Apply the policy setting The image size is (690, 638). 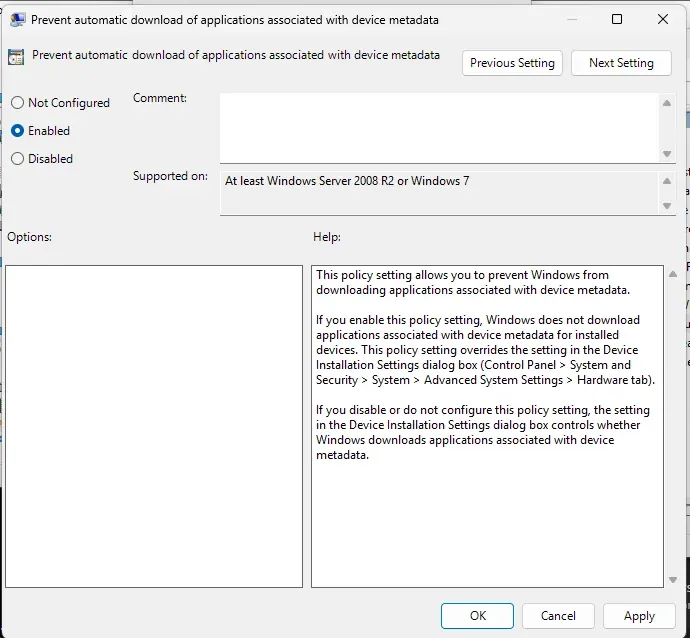point(639,616)
